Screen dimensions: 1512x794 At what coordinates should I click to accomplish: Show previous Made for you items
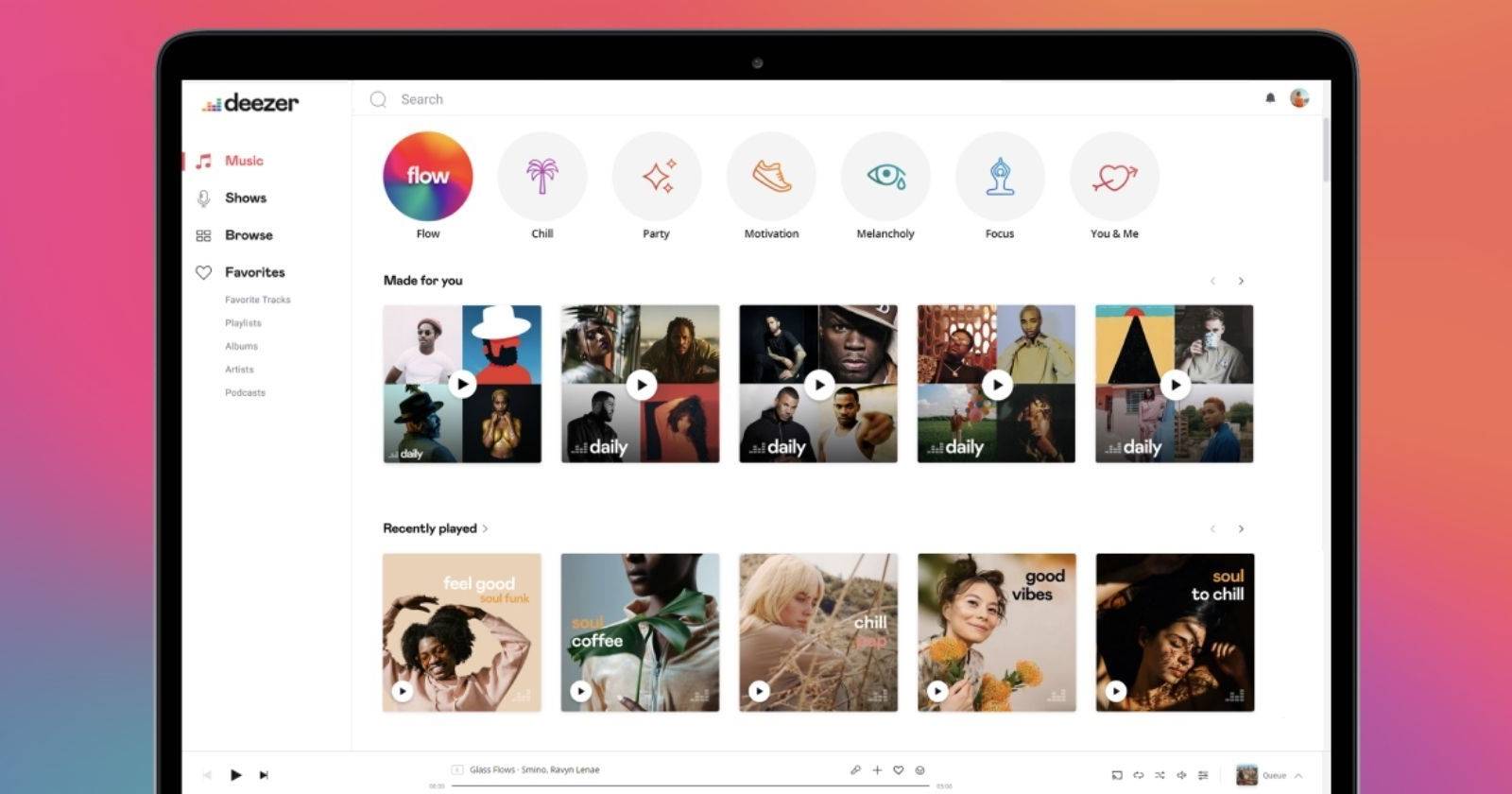(x=1213, y=281)
